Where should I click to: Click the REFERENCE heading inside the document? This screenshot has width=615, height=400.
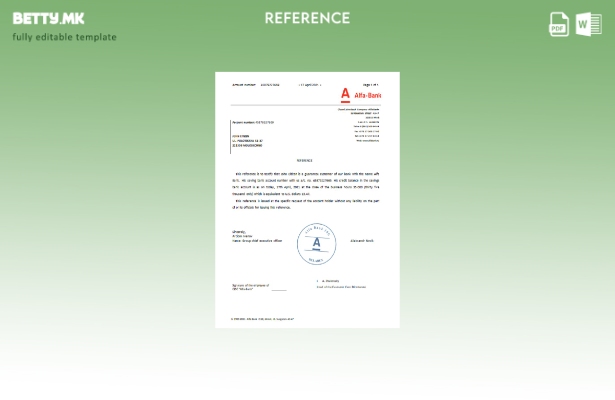(305, 160)
